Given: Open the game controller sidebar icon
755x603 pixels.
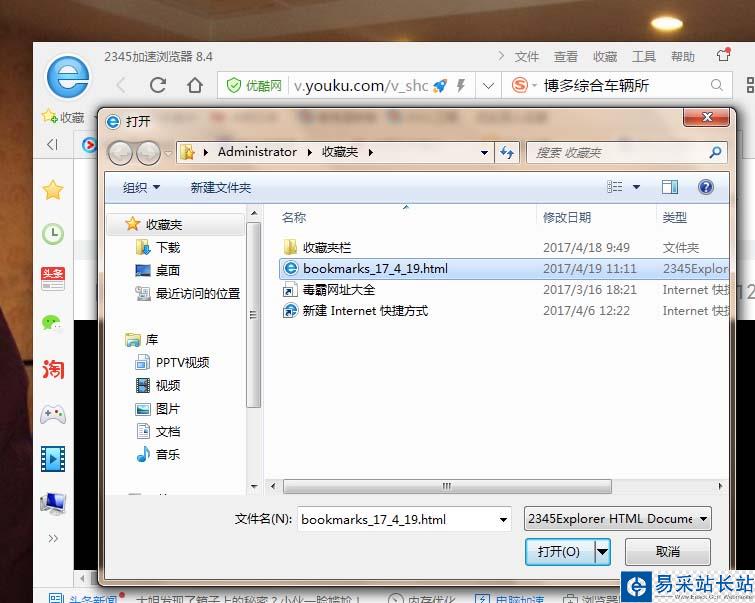Looking at the screenshot, I should (52, 414).
